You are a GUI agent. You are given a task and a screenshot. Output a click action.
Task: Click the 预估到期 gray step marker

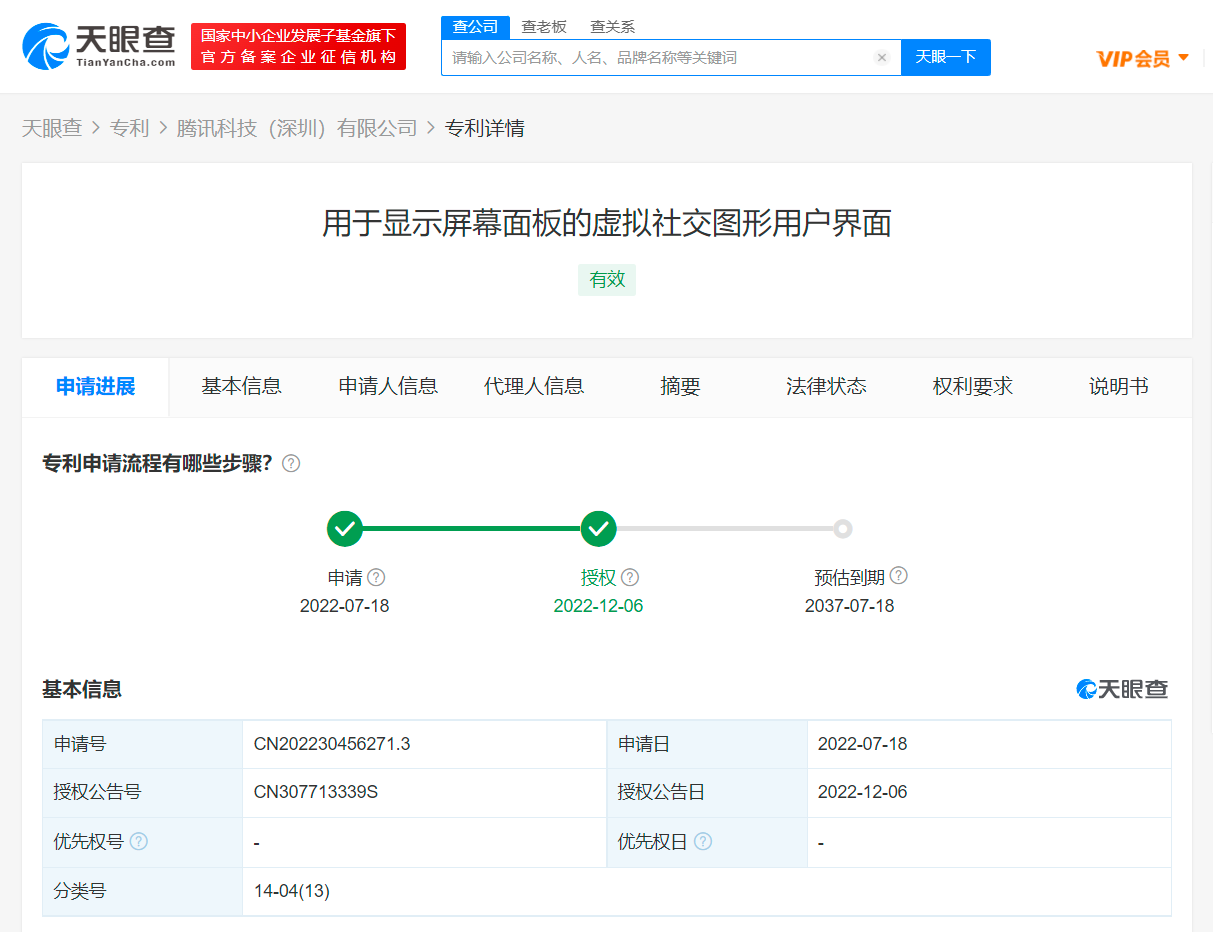click(843, 529)
